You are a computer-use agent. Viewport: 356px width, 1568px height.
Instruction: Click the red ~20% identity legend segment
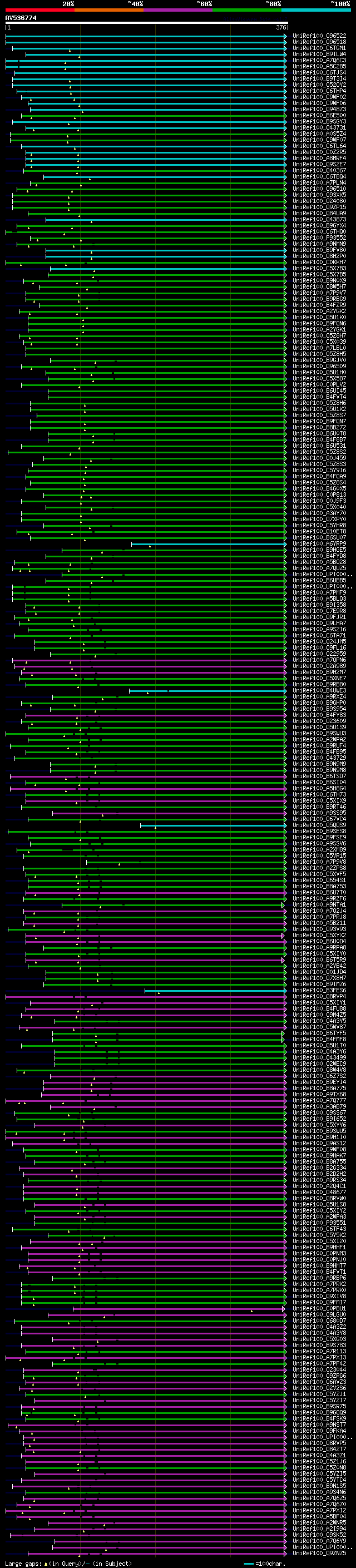click(x=39, y=10)
